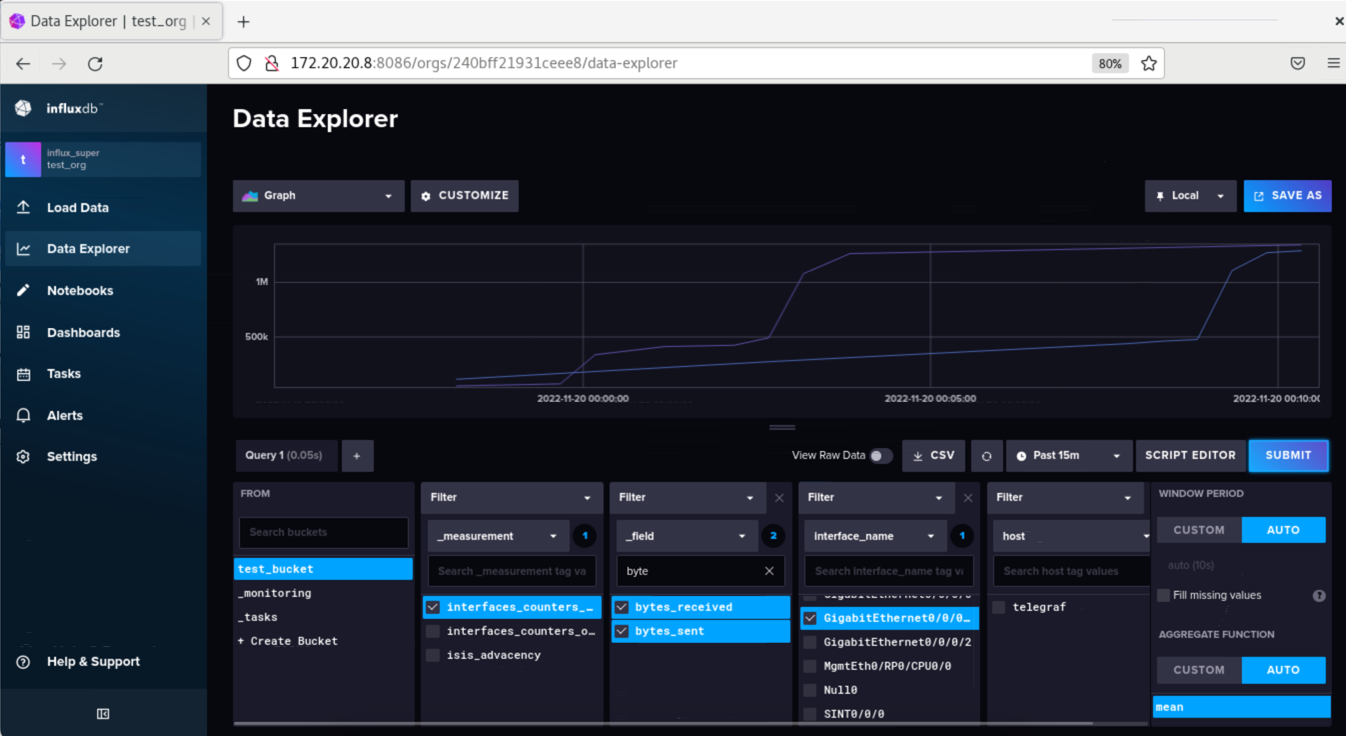Add a new query tab with plus
The width and height of the screenshot is (1347, 736).
357,456
